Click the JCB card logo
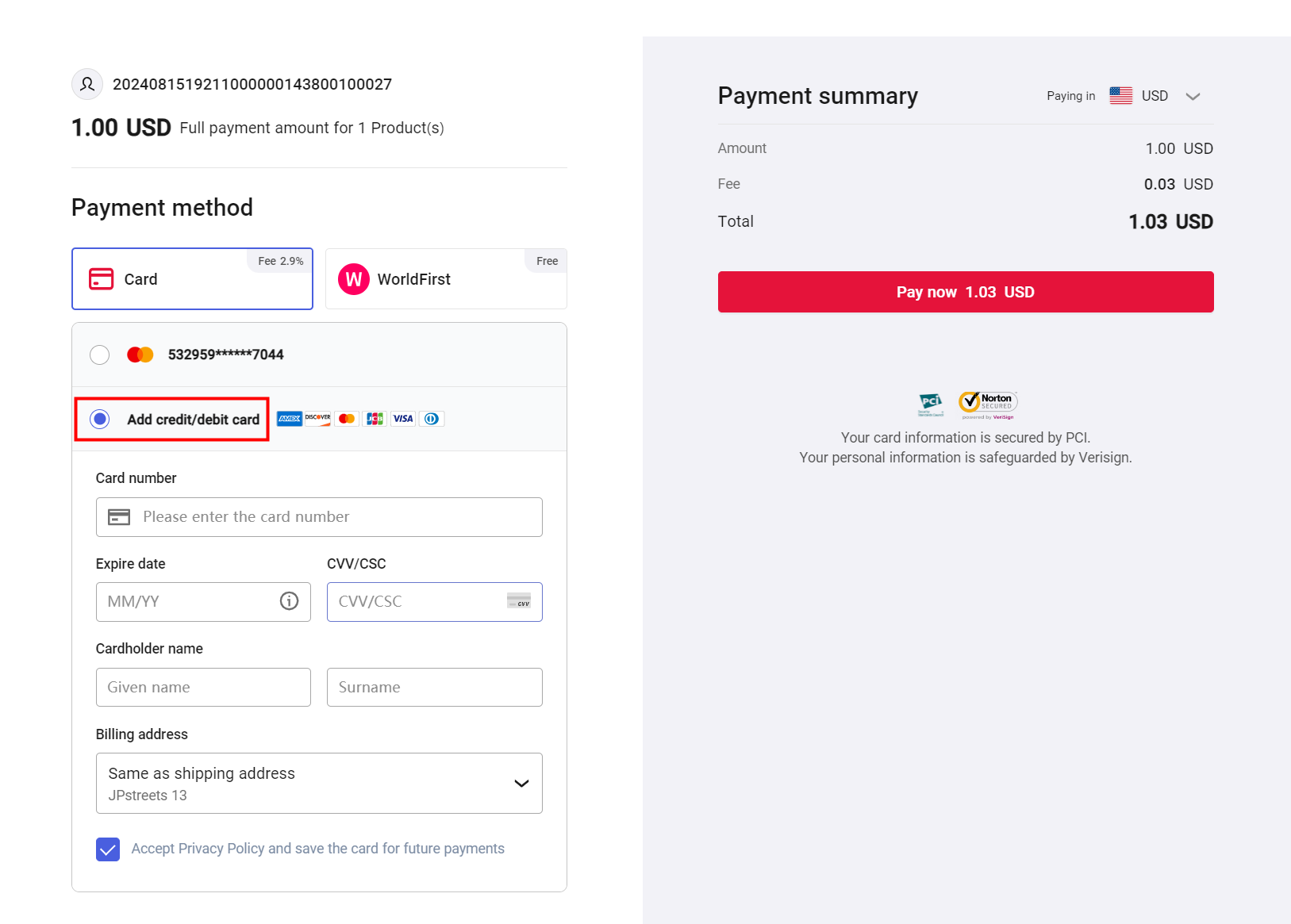Image resolution: width=1291 pixels, height=924 pixels. pos(375,419)
